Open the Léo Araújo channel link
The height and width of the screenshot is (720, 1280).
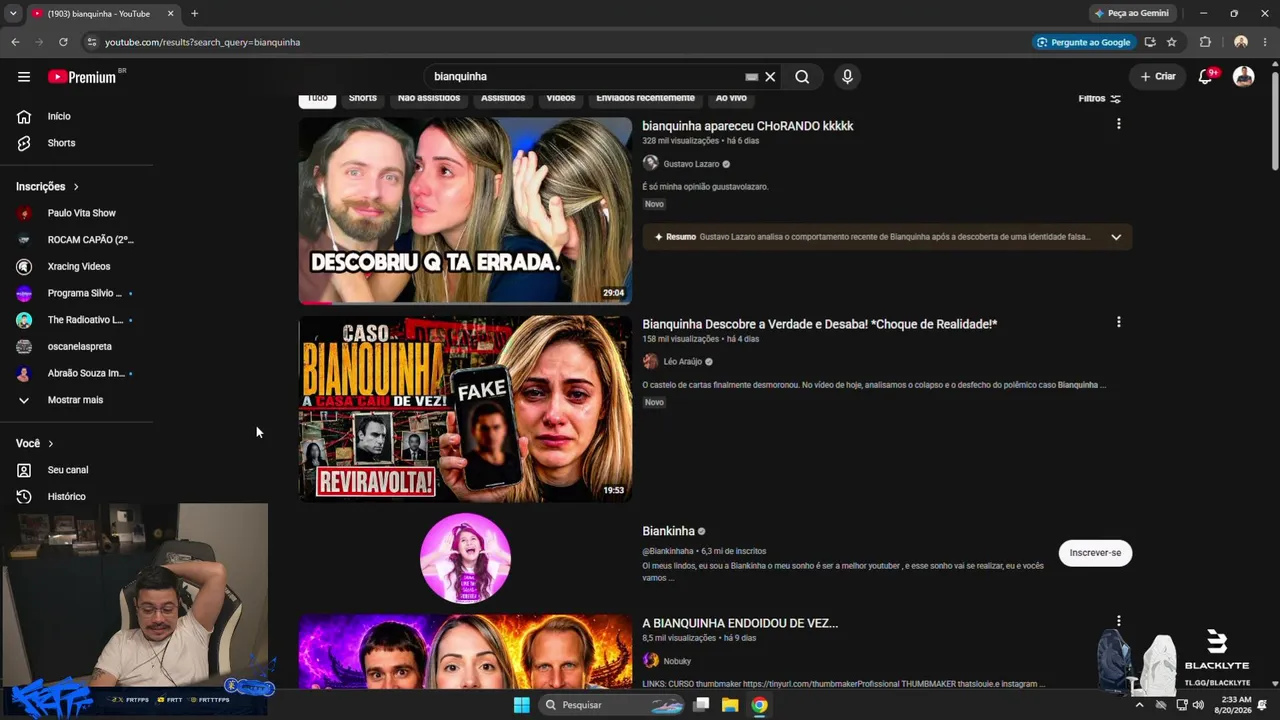coord(683,362)
